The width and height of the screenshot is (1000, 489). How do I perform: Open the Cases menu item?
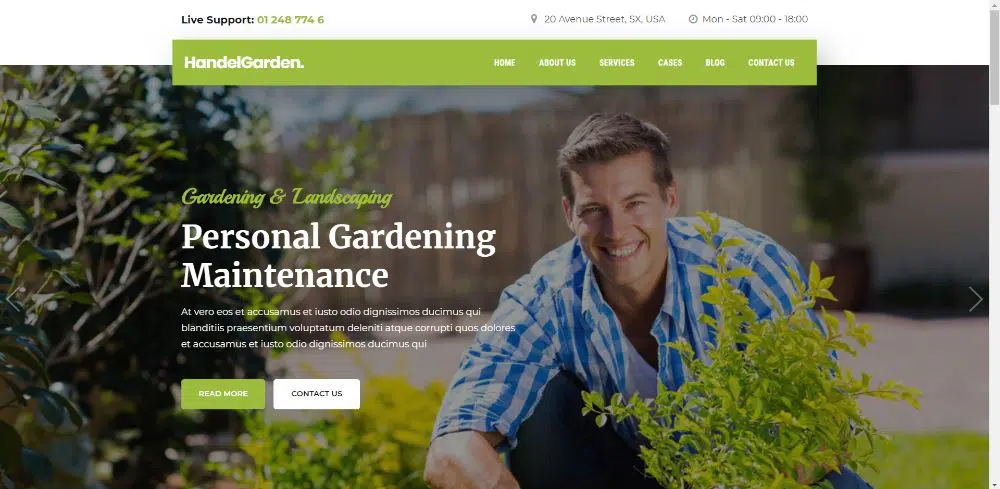[x=670, y=62]
